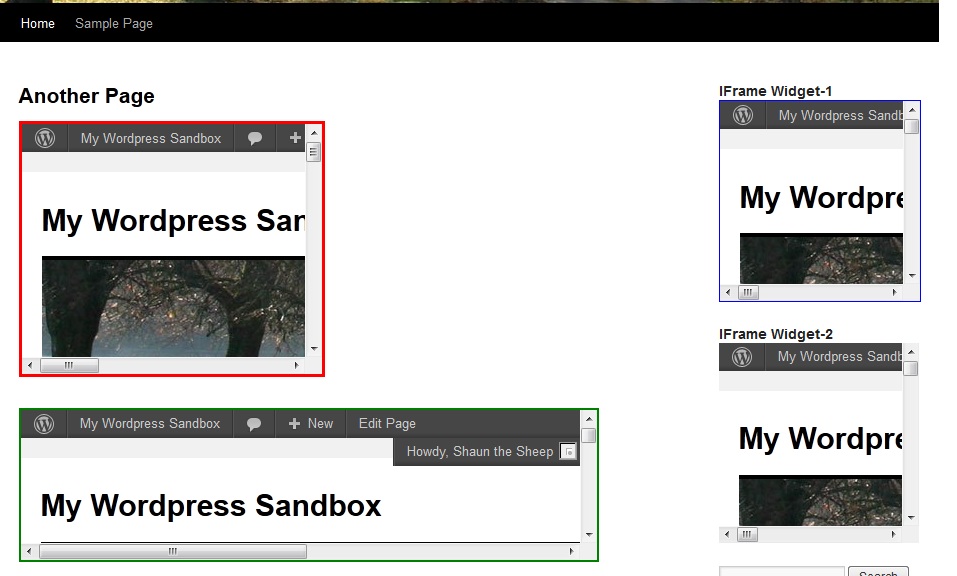Screen dimensions: 957x576
Task: Click the header image in red-bordered iframe
Action: coord(173,307)
